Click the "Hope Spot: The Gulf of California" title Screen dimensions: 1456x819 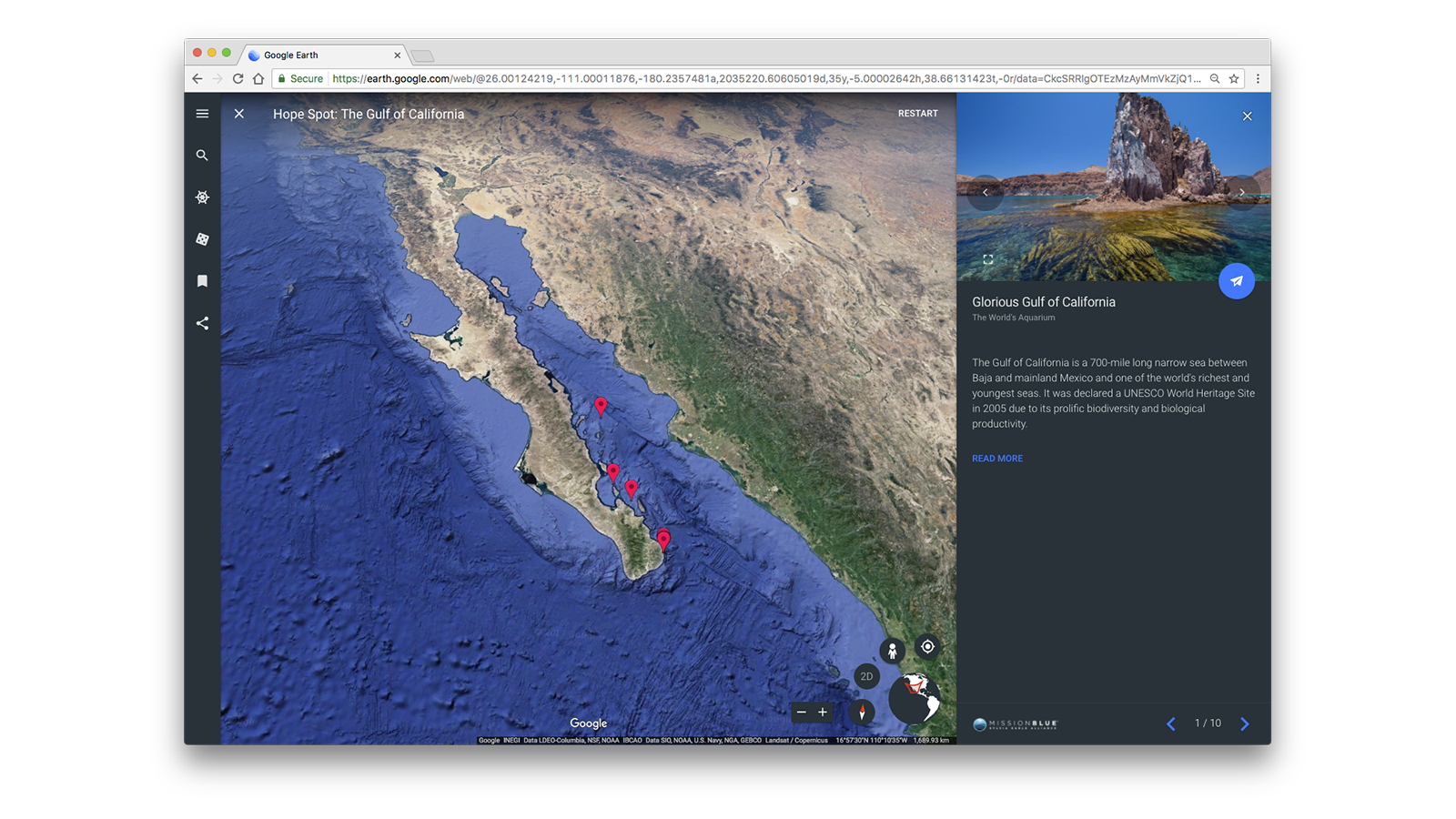coord(369,114)
